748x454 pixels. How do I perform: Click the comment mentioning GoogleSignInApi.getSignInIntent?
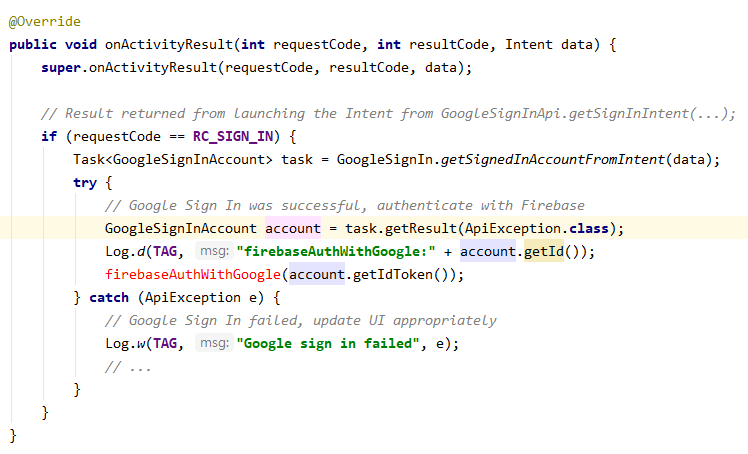(x=388, y=114)
